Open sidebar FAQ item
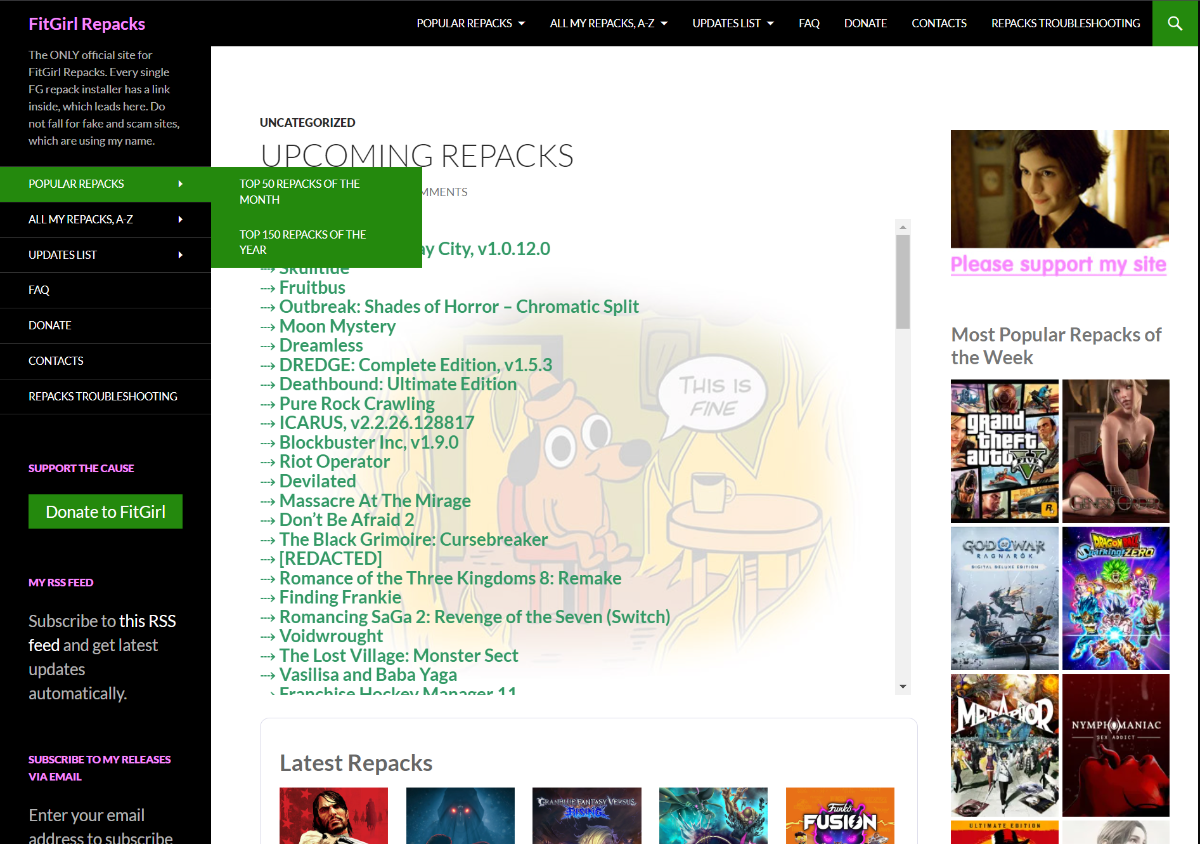This screenshot has width=1200, height=844. coord(105,290)
